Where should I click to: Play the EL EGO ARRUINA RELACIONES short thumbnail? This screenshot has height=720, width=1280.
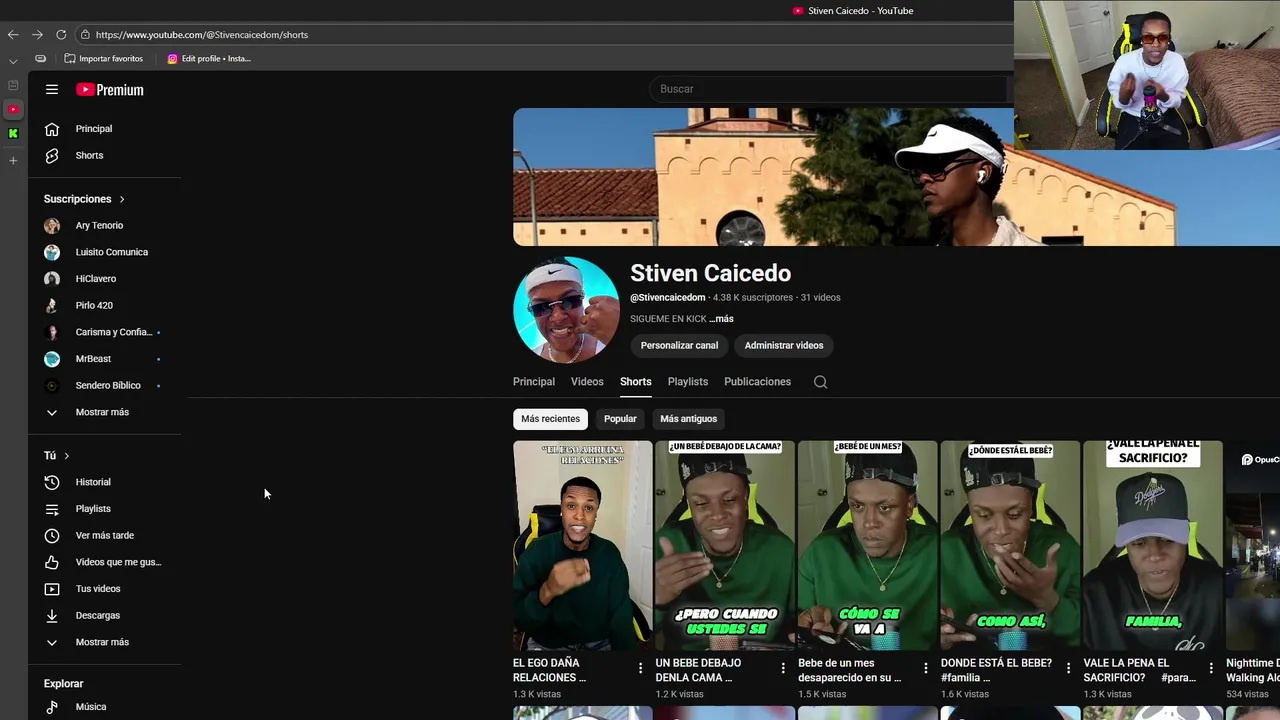582,545
